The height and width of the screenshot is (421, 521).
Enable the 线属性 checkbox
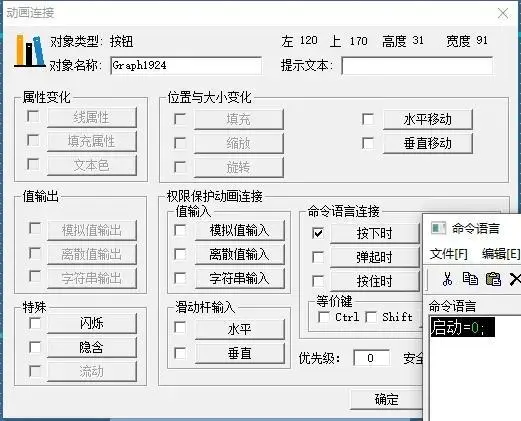[x=33, y=116]
